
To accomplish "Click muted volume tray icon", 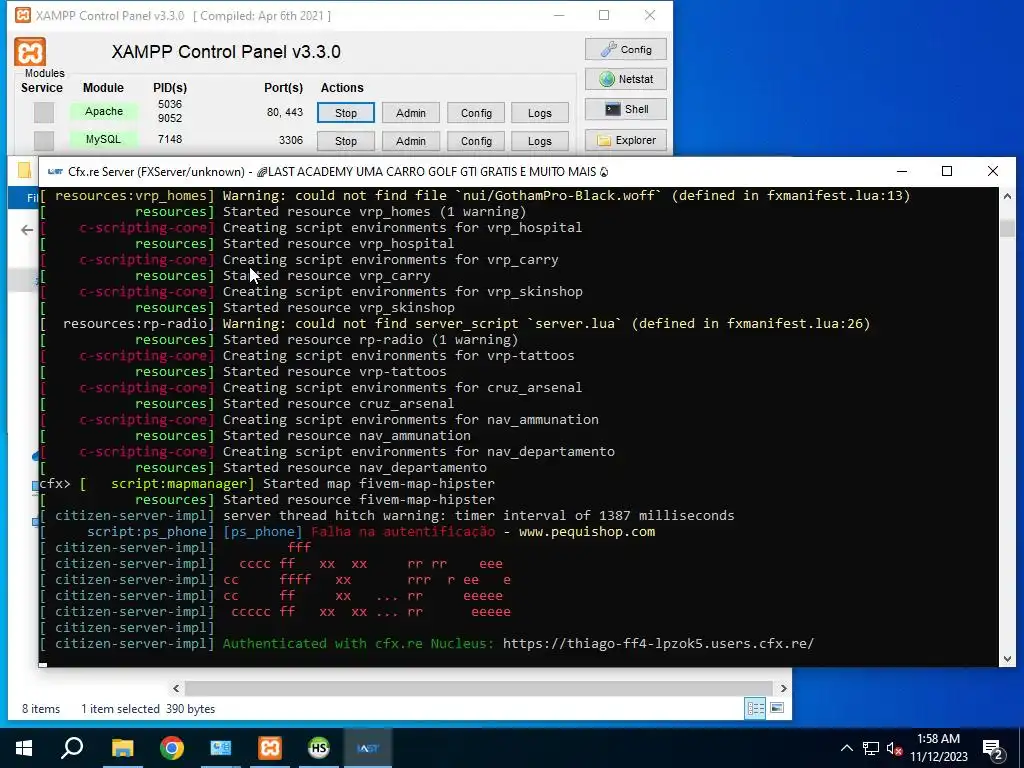I will coord(894,748).
